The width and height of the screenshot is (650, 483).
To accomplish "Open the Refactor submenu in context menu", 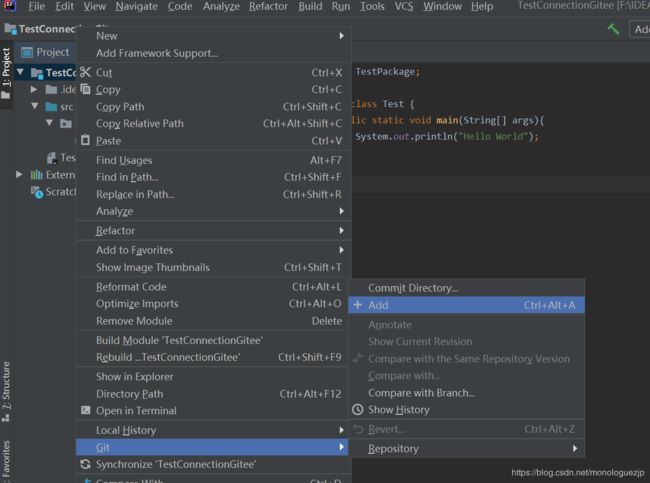I will [214, 231].
